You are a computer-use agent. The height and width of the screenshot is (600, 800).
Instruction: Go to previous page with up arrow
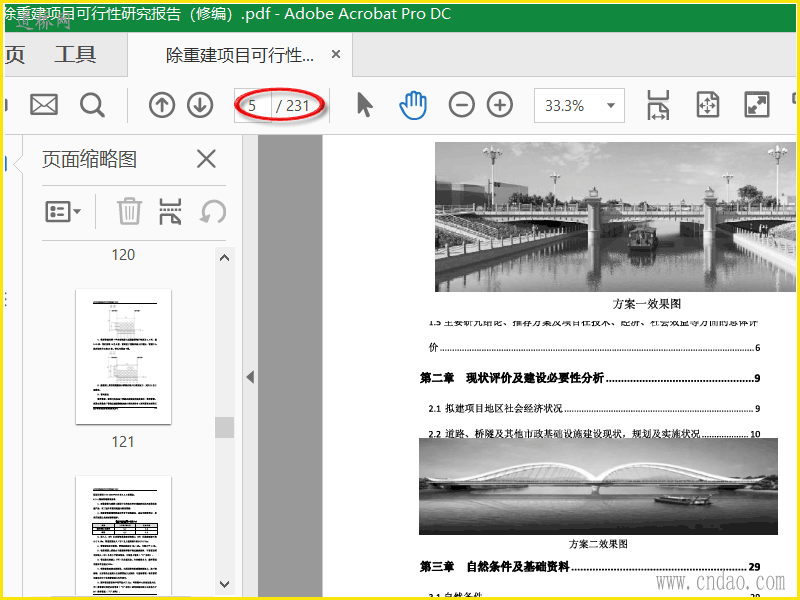pyautogui.click(x=162, y=105)
